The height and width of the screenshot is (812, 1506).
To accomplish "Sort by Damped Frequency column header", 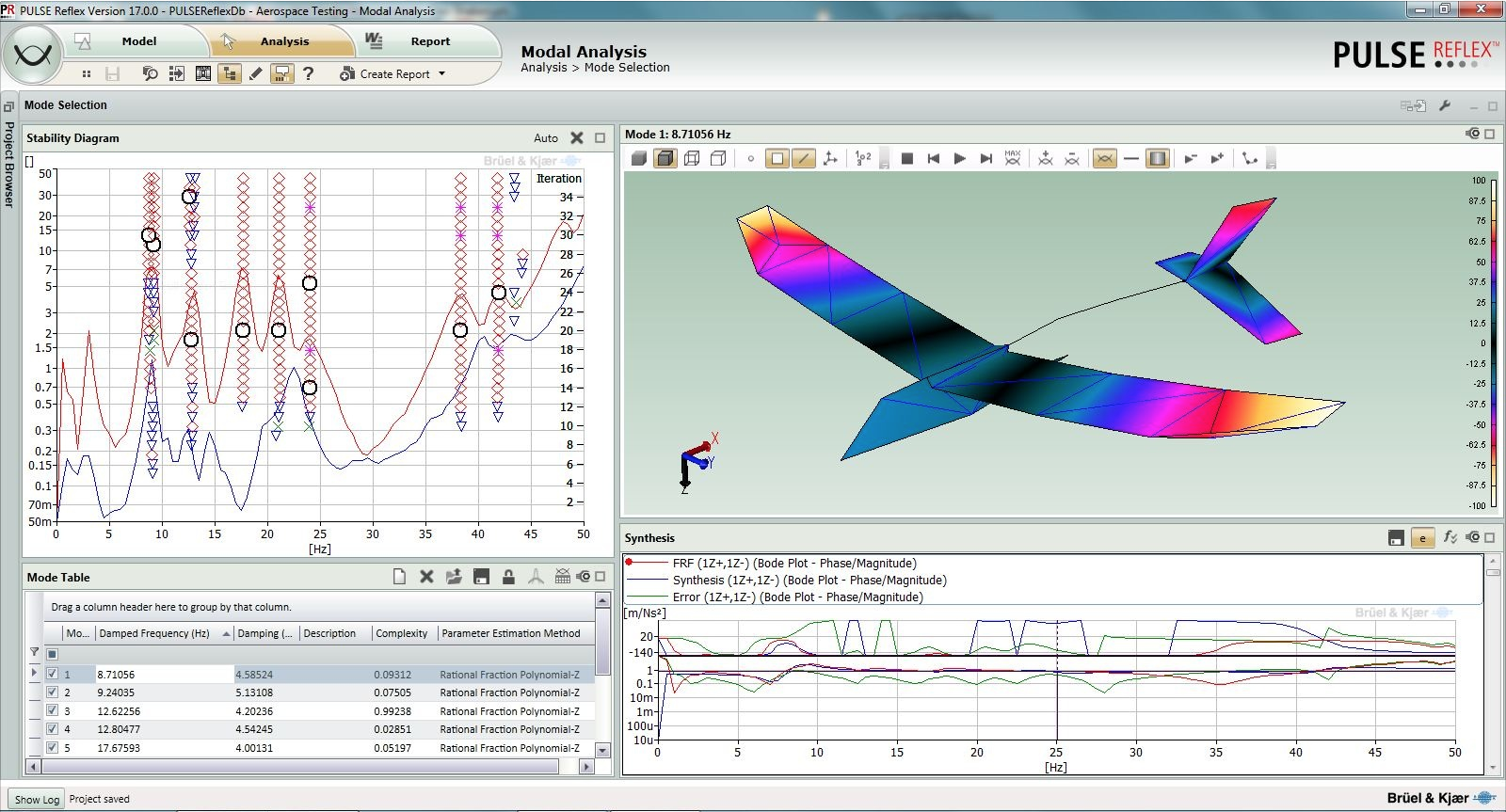I will 154,633.
